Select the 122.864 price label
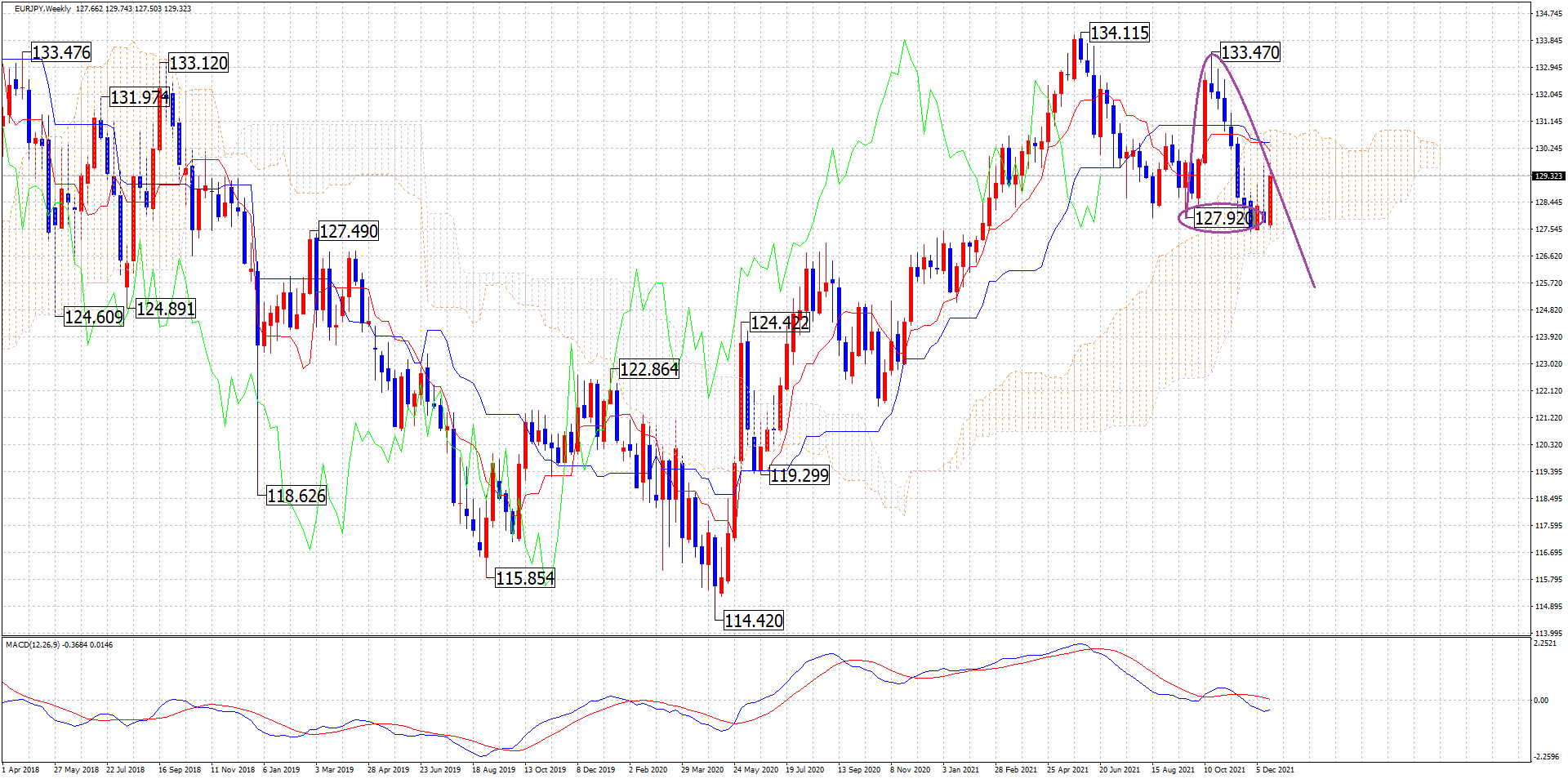This screenshot has width=1568, height=779. (x=648, y=370)
